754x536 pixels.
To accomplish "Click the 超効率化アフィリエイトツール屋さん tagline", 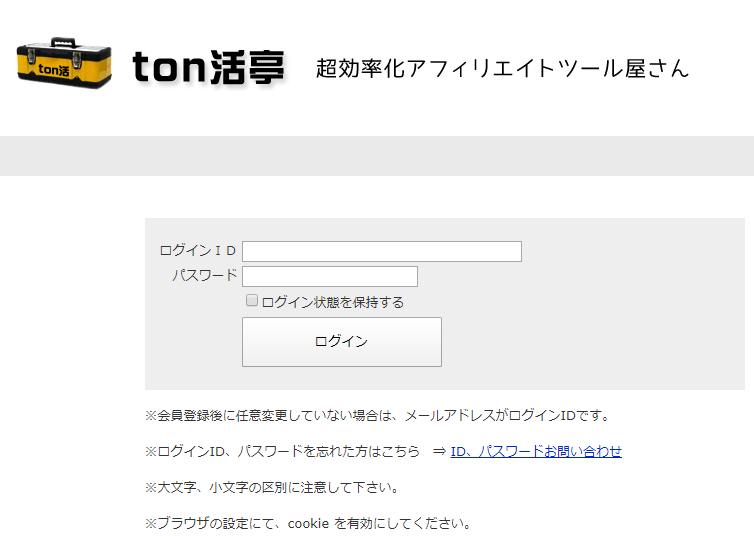I will (502, 68).
